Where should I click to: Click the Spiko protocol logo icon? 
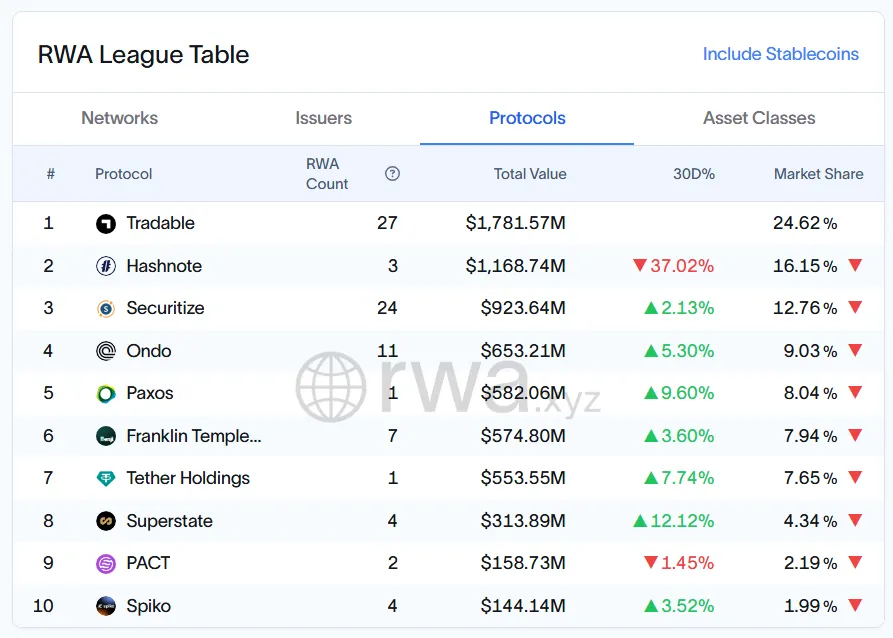106,606
